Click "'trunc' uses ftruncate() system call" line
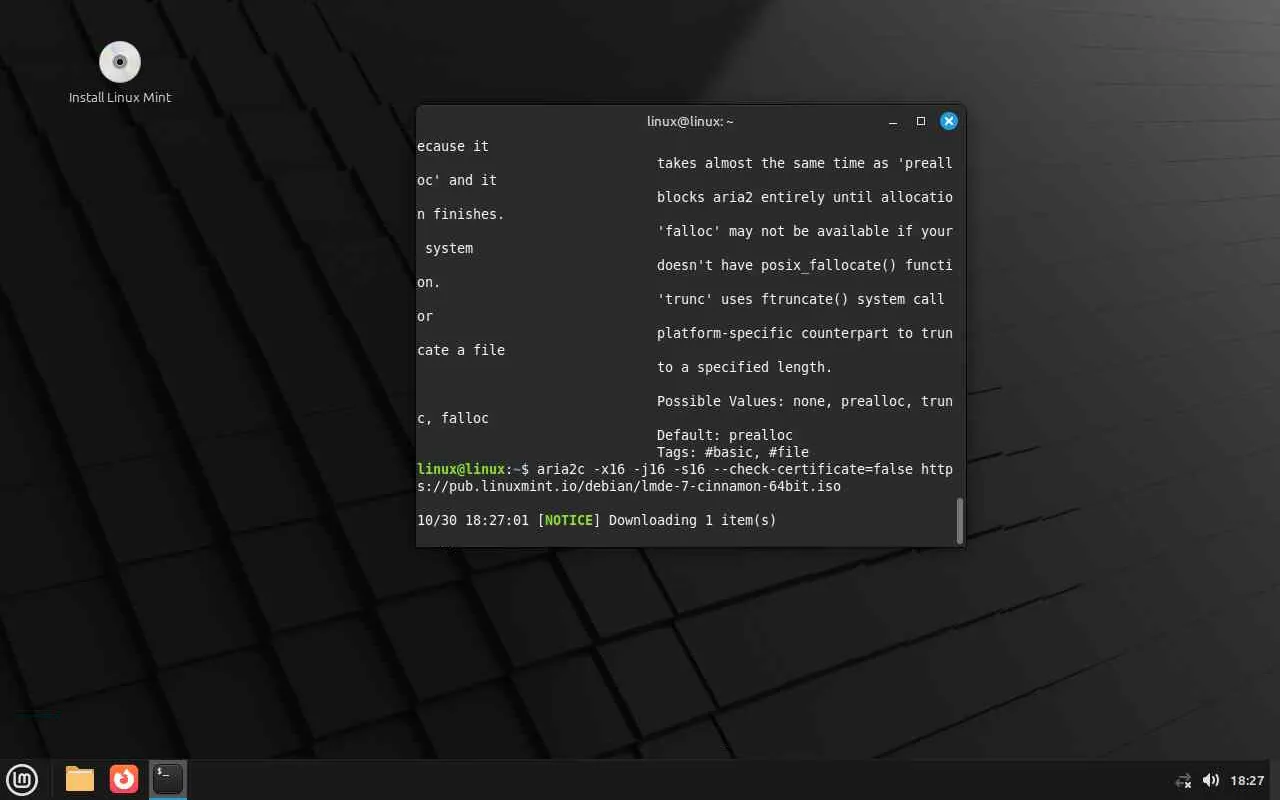The height and width of the screenshot is (800, 1280). [801, 299]
